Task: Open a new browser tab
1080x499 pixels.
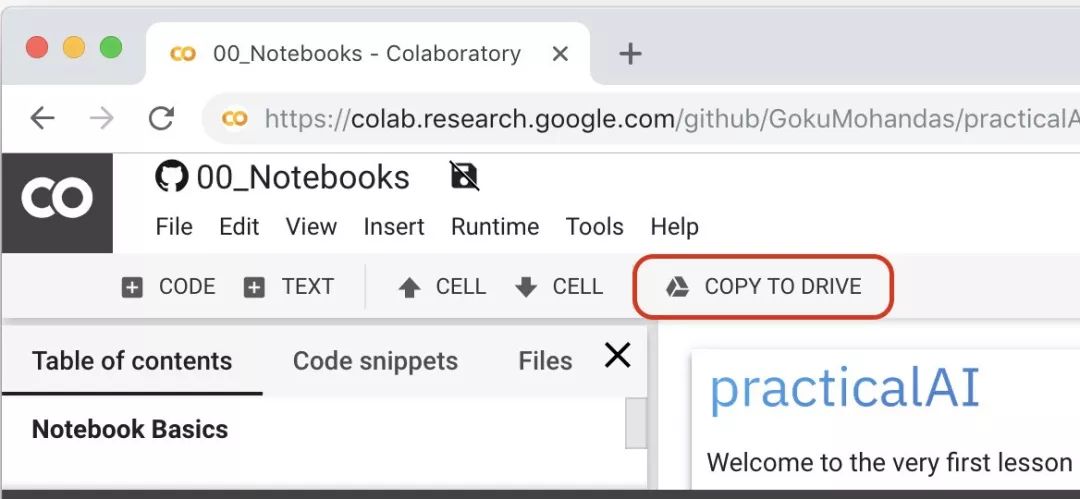Action: point(630,54)
